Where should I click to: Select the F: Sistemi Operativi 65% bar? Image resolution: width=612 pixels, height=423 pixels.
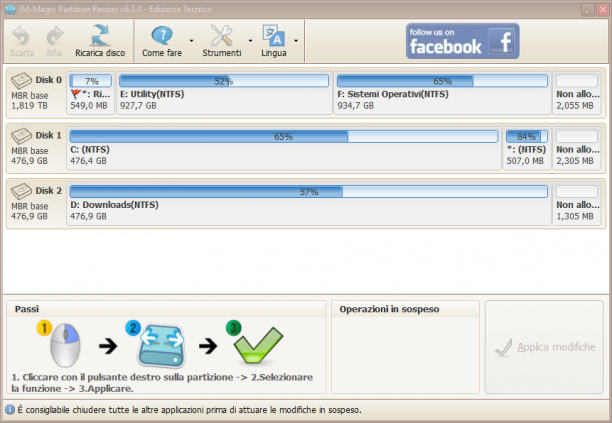(x=442, y=81)
